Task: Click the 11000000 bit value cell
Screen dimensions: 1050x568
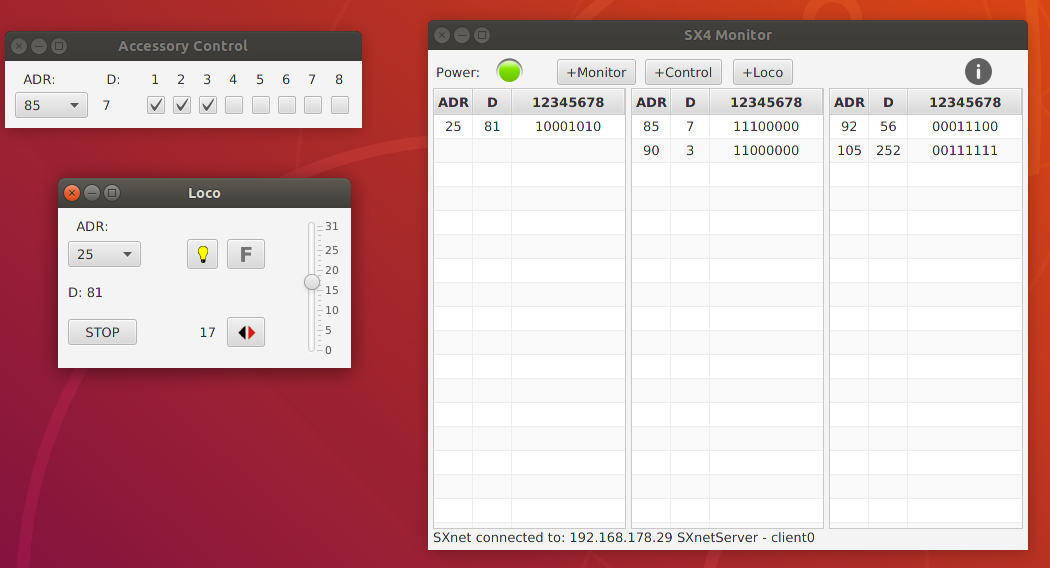Action: pos(766,151)
